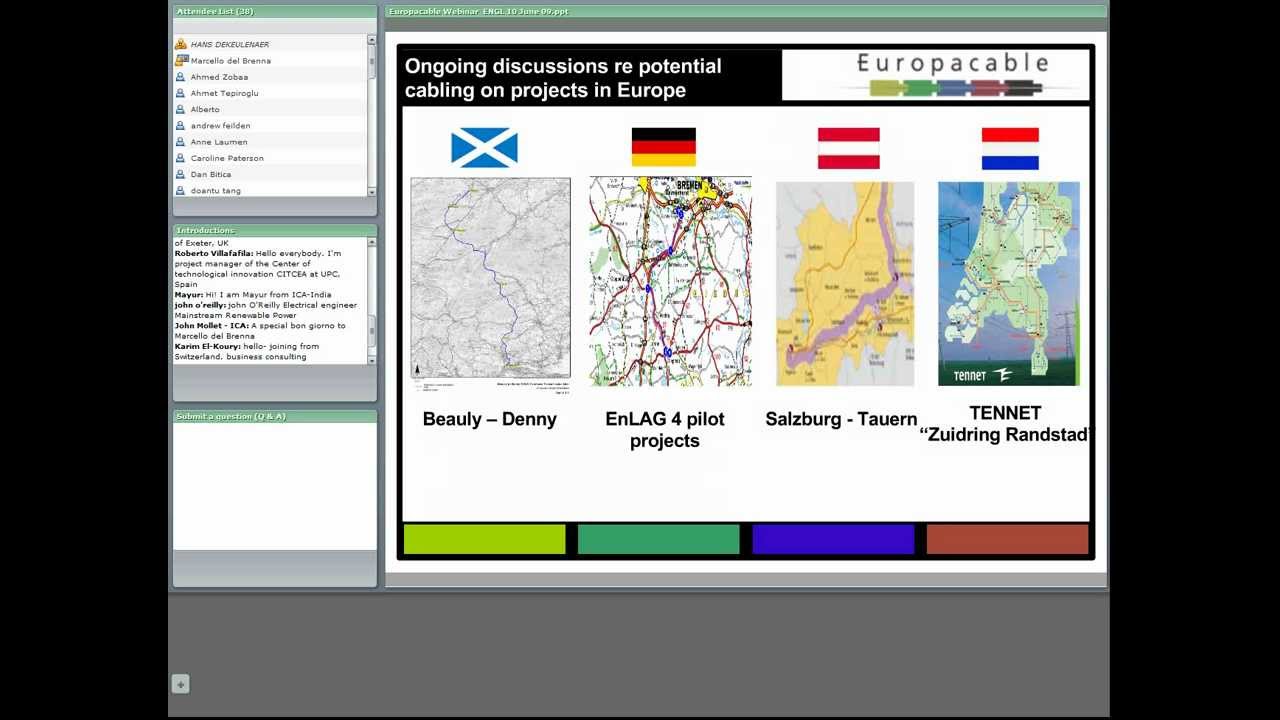
Task: Click the attendee icon beside doantu tang
Action: click(181, 190)
